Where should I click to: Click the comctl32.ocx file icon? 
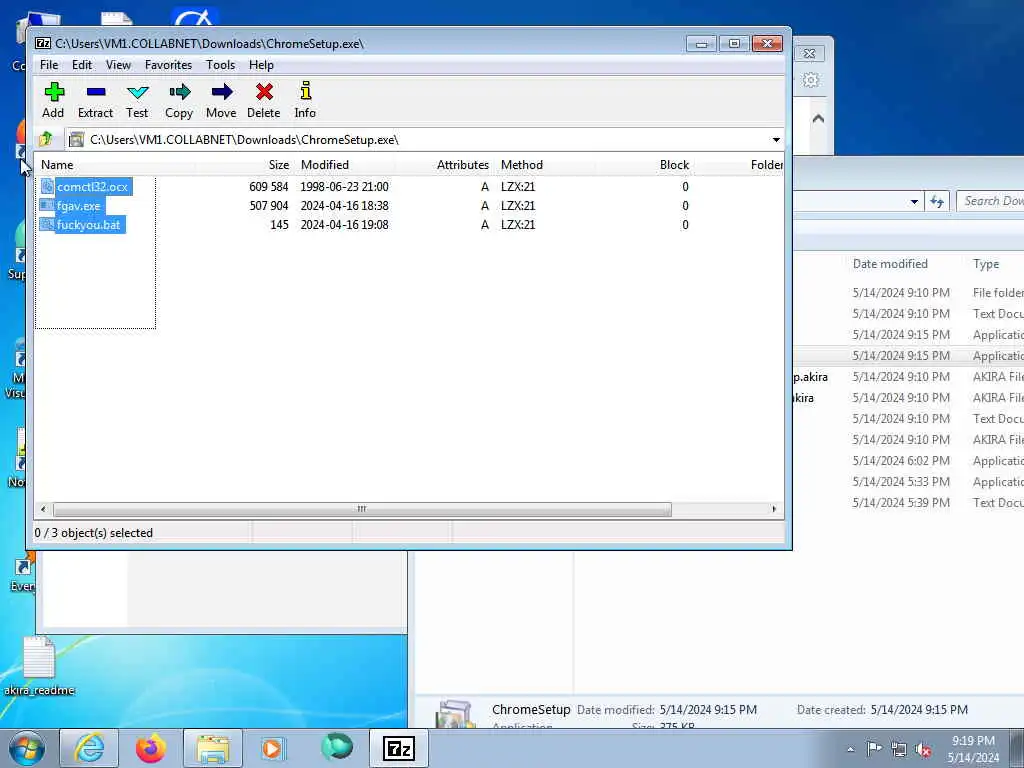click(x=47, y=187)
